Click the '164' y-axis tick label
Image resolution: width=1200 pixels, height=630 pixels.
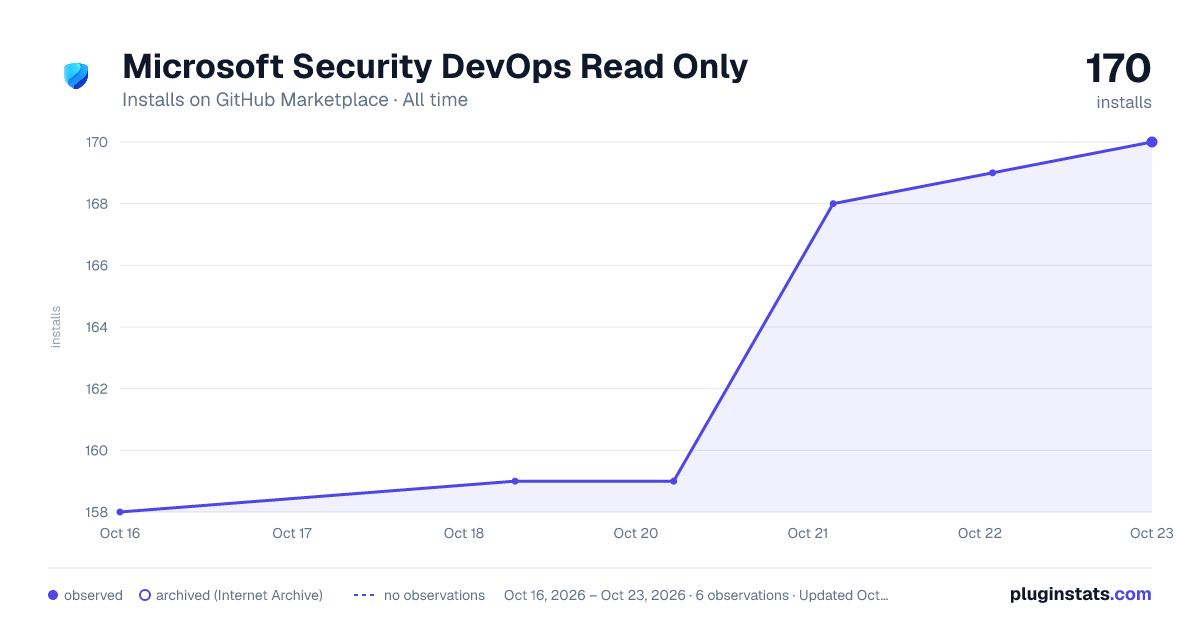click(x=96, y=327)
